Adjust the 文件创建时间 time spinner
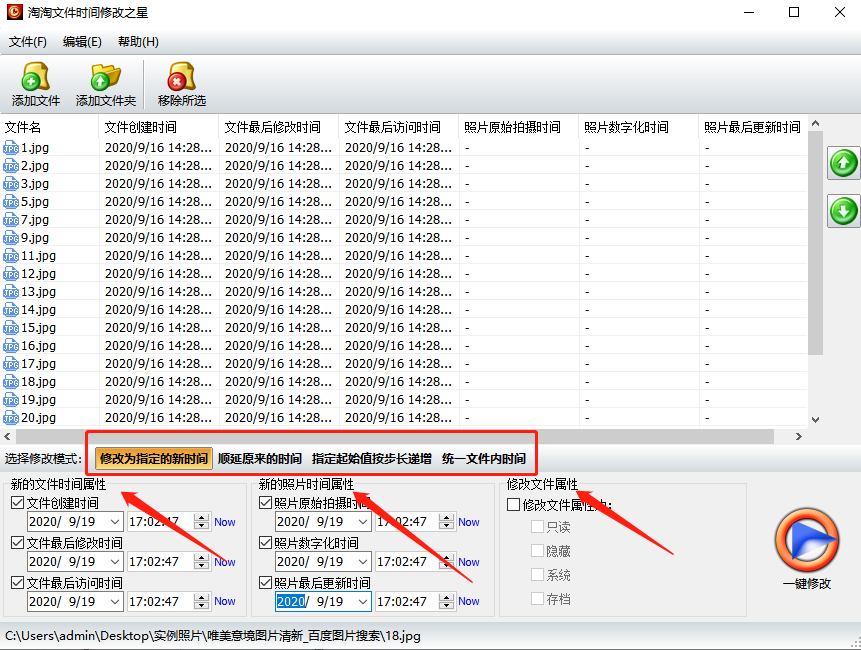The image size is (861, 650). [x=202, y=522]
